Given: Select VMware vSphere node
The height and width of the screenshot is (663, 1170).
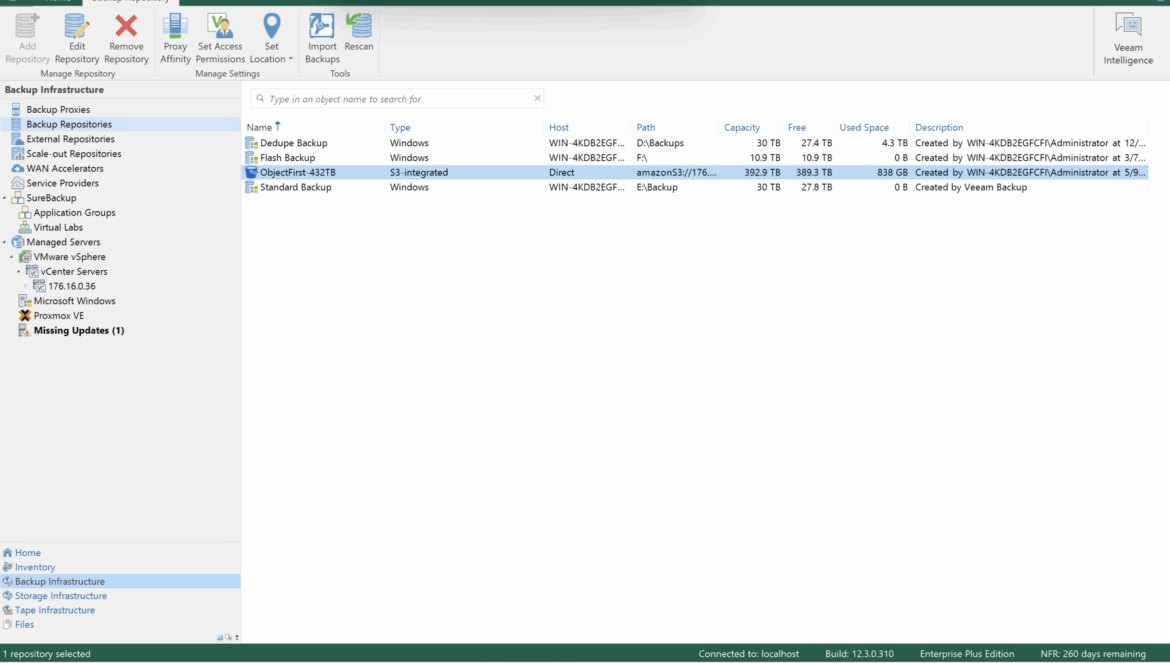Looking at the screenshot, I should pos(69,257).
